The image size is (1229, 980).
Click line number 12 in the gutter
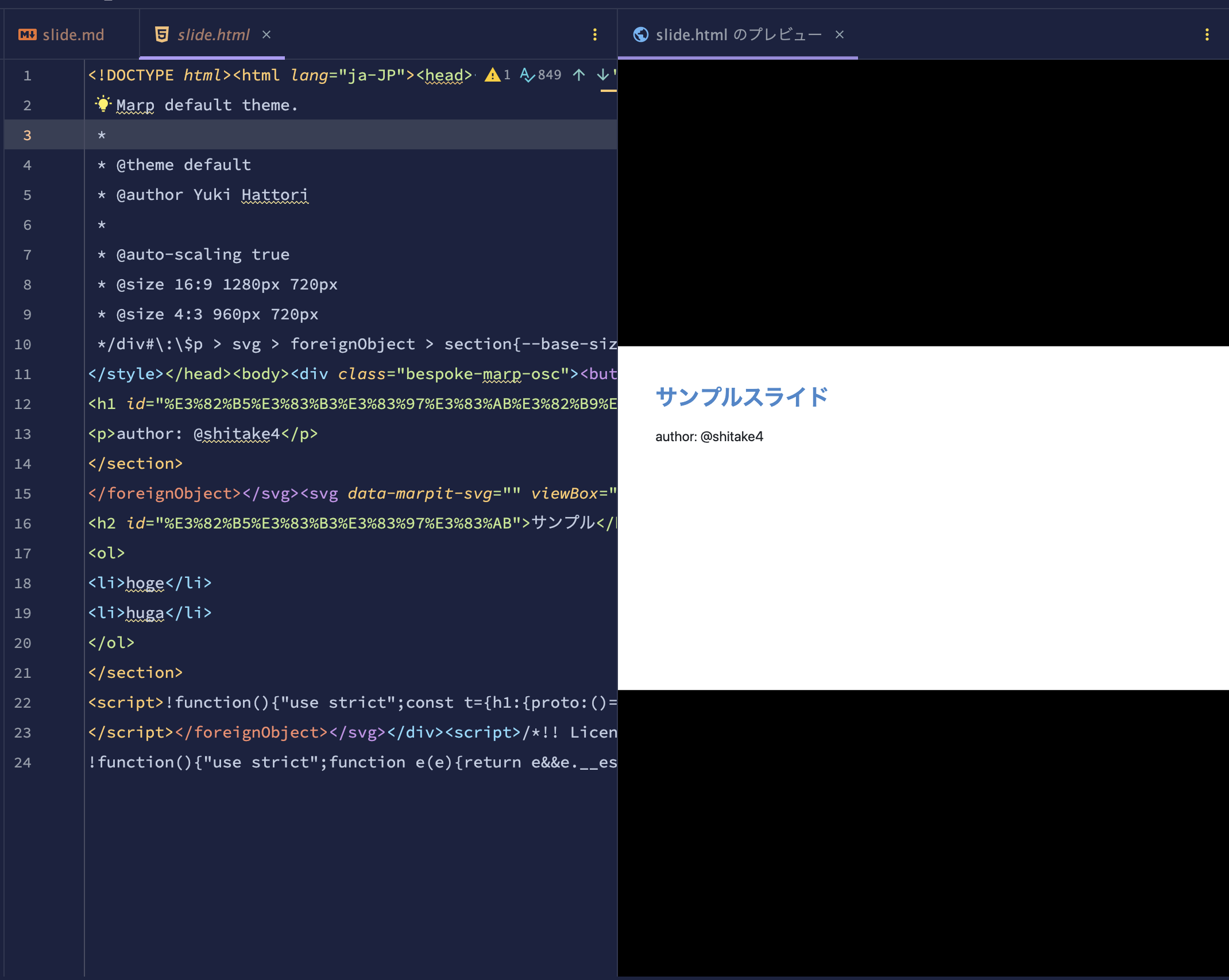(x=23, y=404)
